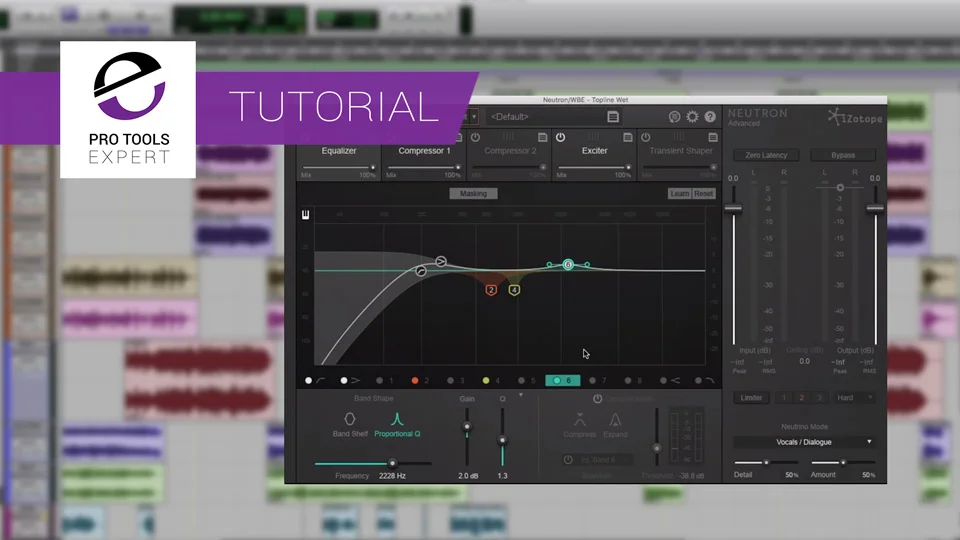Toggle Transient Shaper power icon
The height and width of the screenshot is (540, 960).
pos(645,138)
